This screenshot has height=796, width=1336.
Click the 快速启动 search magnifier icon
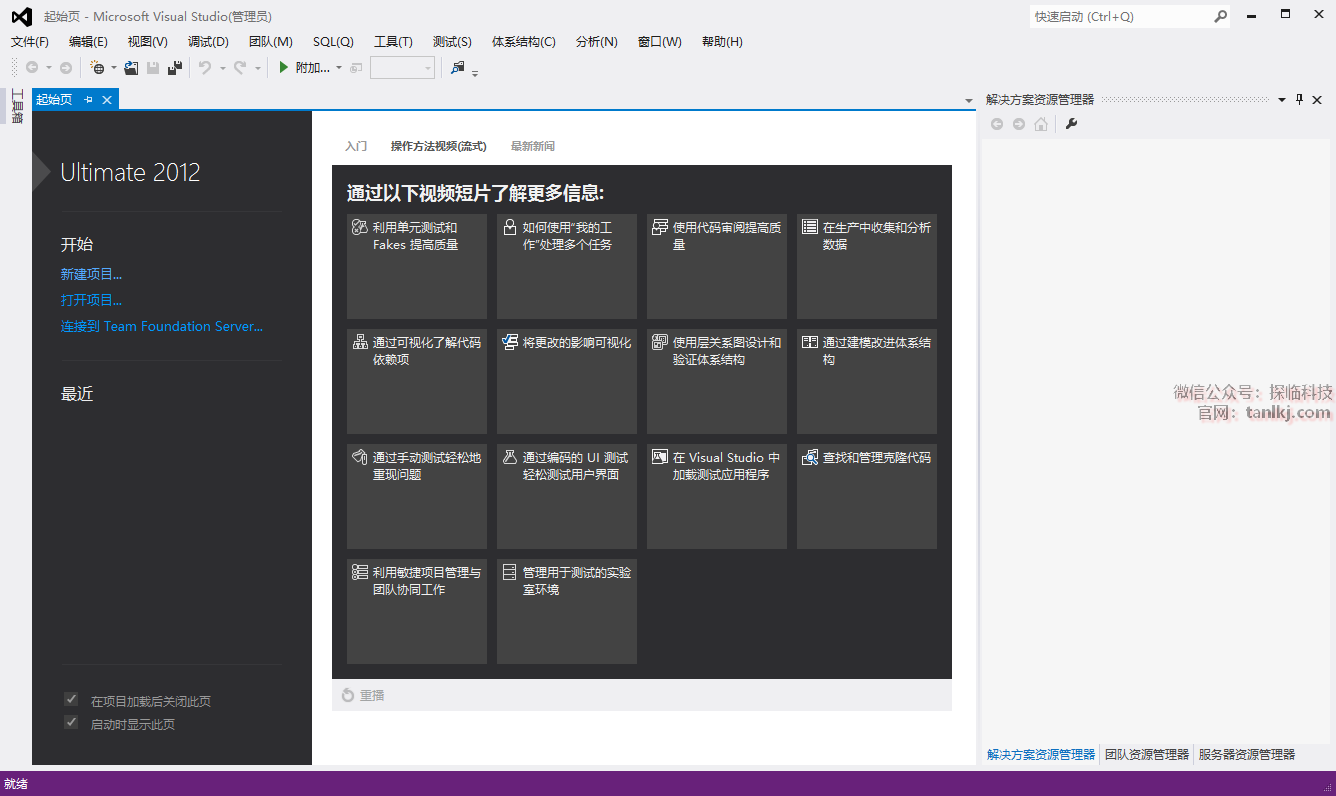(x=1220, y=17)
